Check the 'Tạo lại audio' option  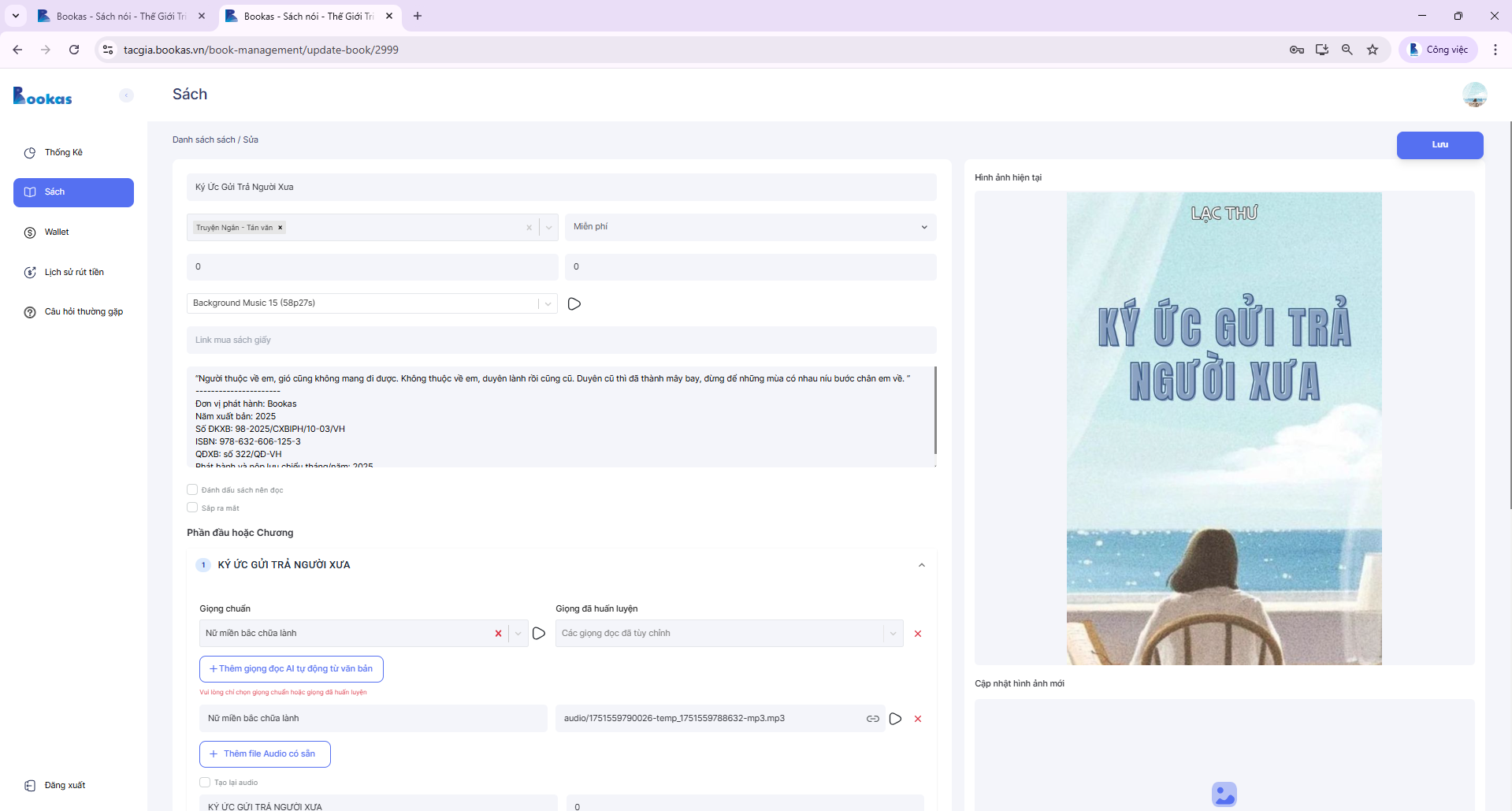pos(205,783)
